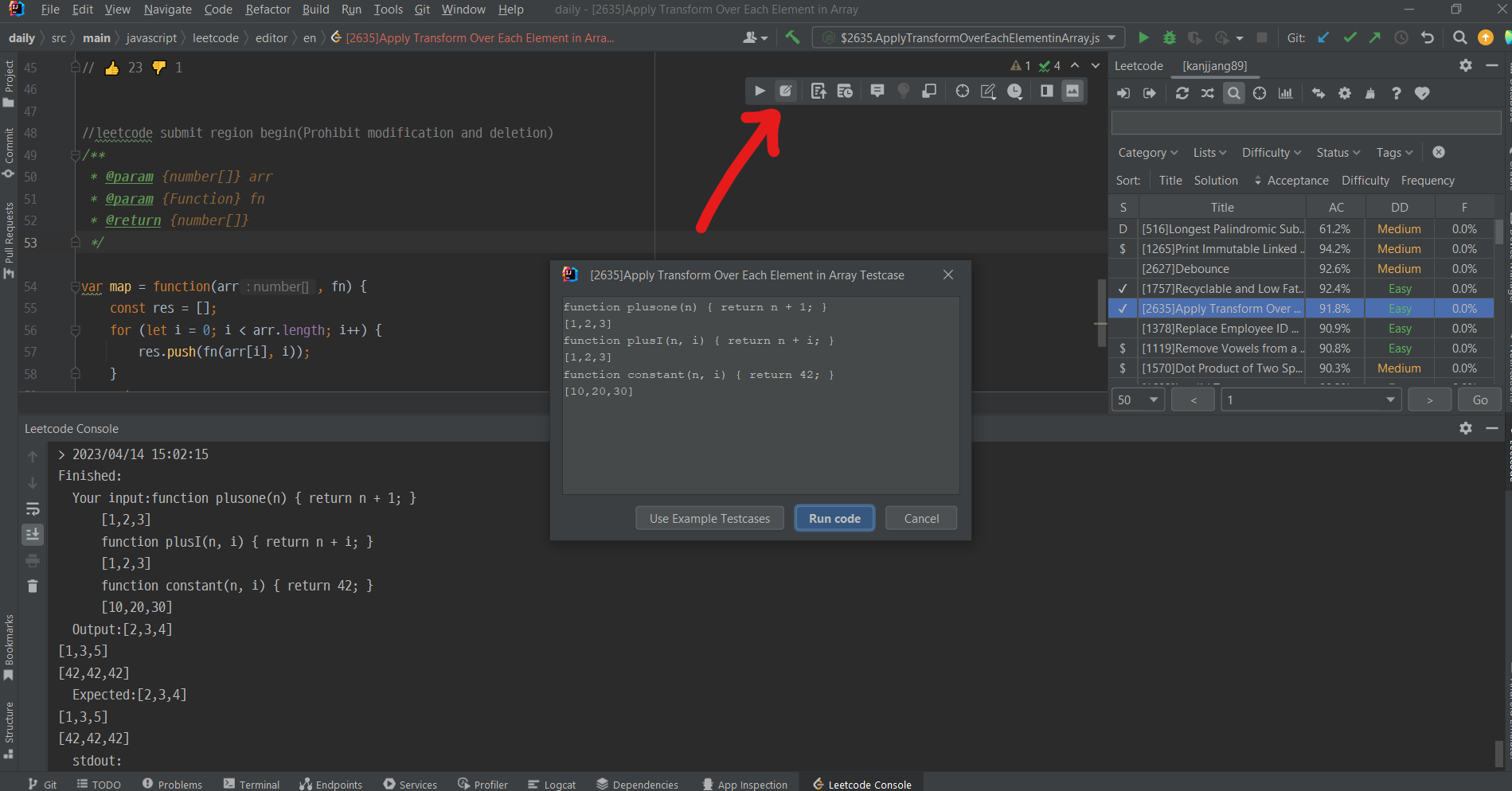Open the Testcase edit icon in editor toolbar
The width and height of the screenshot is (1512, 791).
point(786,91)
